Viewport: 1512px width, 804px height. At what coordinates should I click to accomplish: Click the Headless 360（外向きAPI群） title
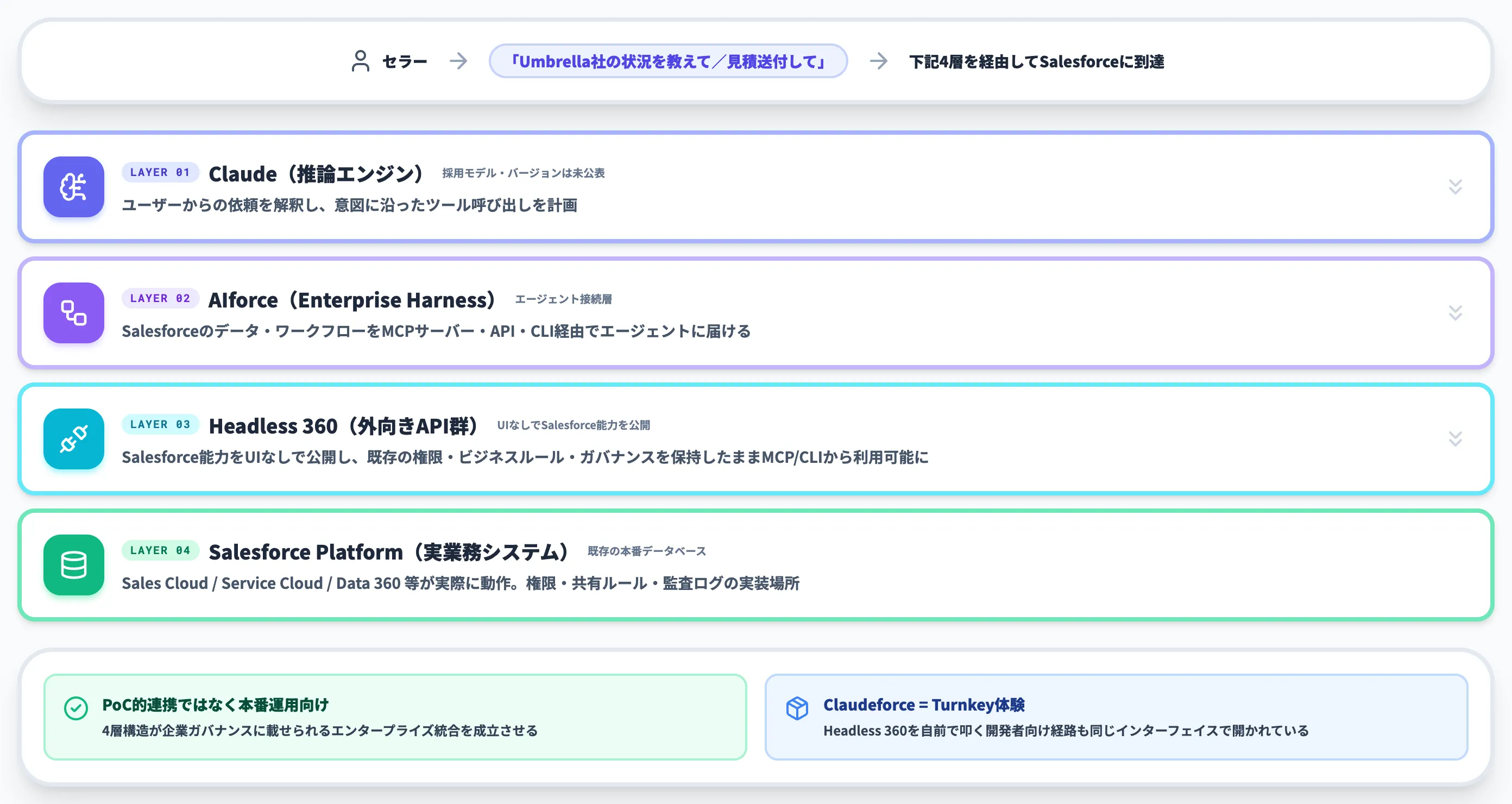[x=343, y=426]
